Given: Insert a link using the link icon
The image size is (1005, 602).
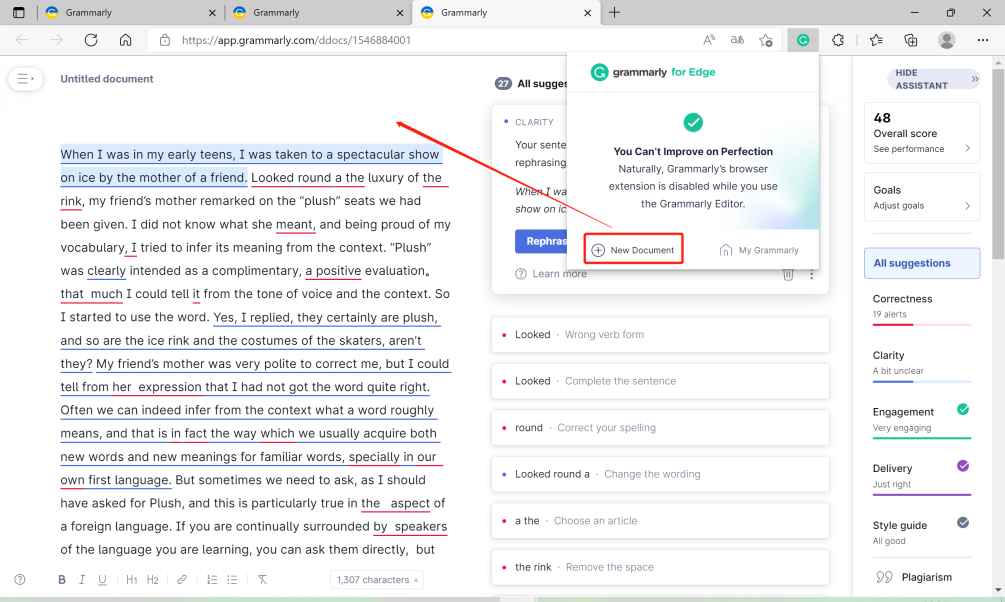Looking at the screenshot, I should click(x=183, y=579).
